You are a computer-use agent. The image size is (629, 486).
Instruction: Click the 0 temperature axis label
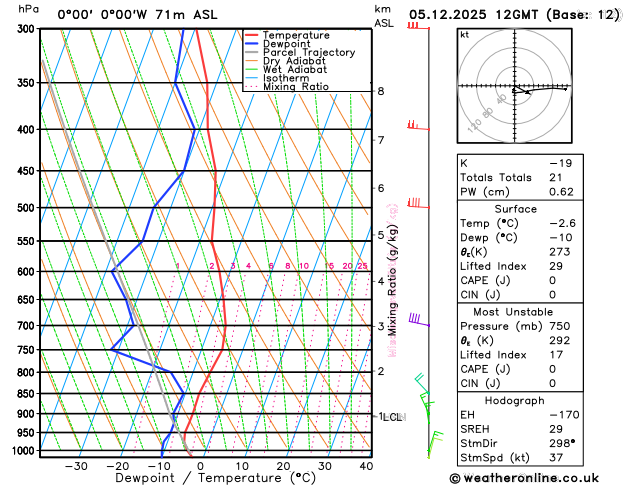(200, 466)
